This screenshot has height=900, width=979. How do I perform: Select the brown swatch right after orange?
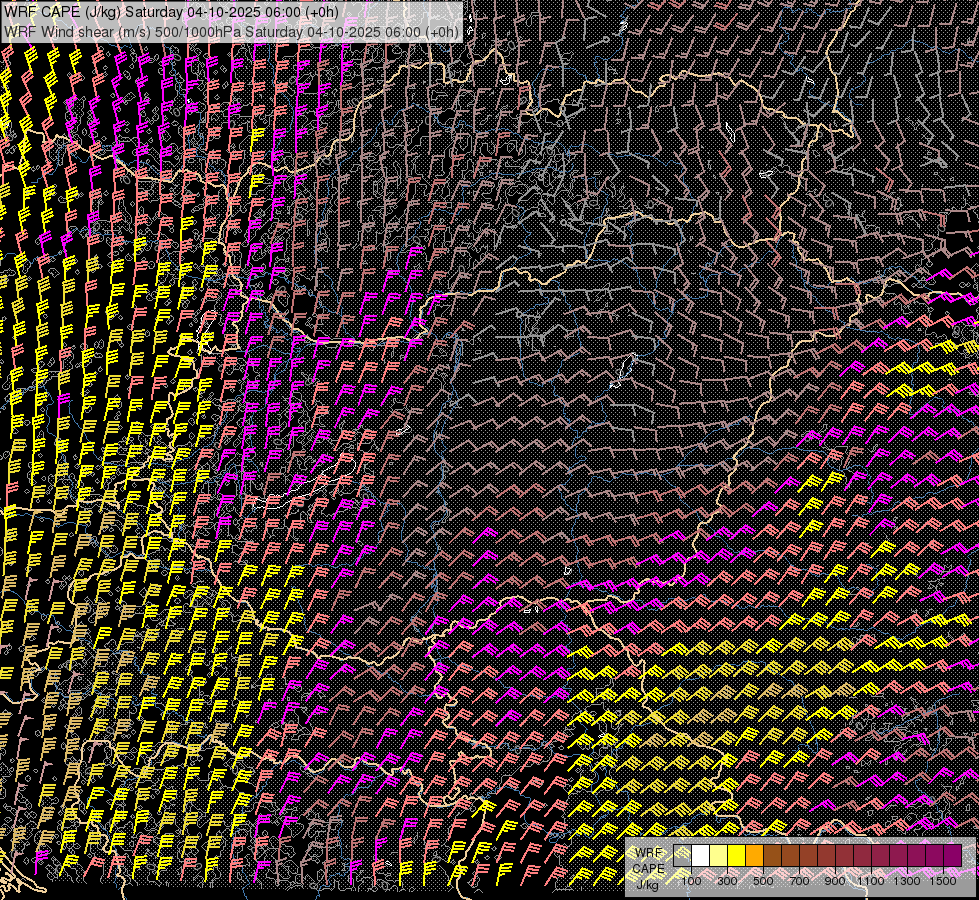click(773, 855)
